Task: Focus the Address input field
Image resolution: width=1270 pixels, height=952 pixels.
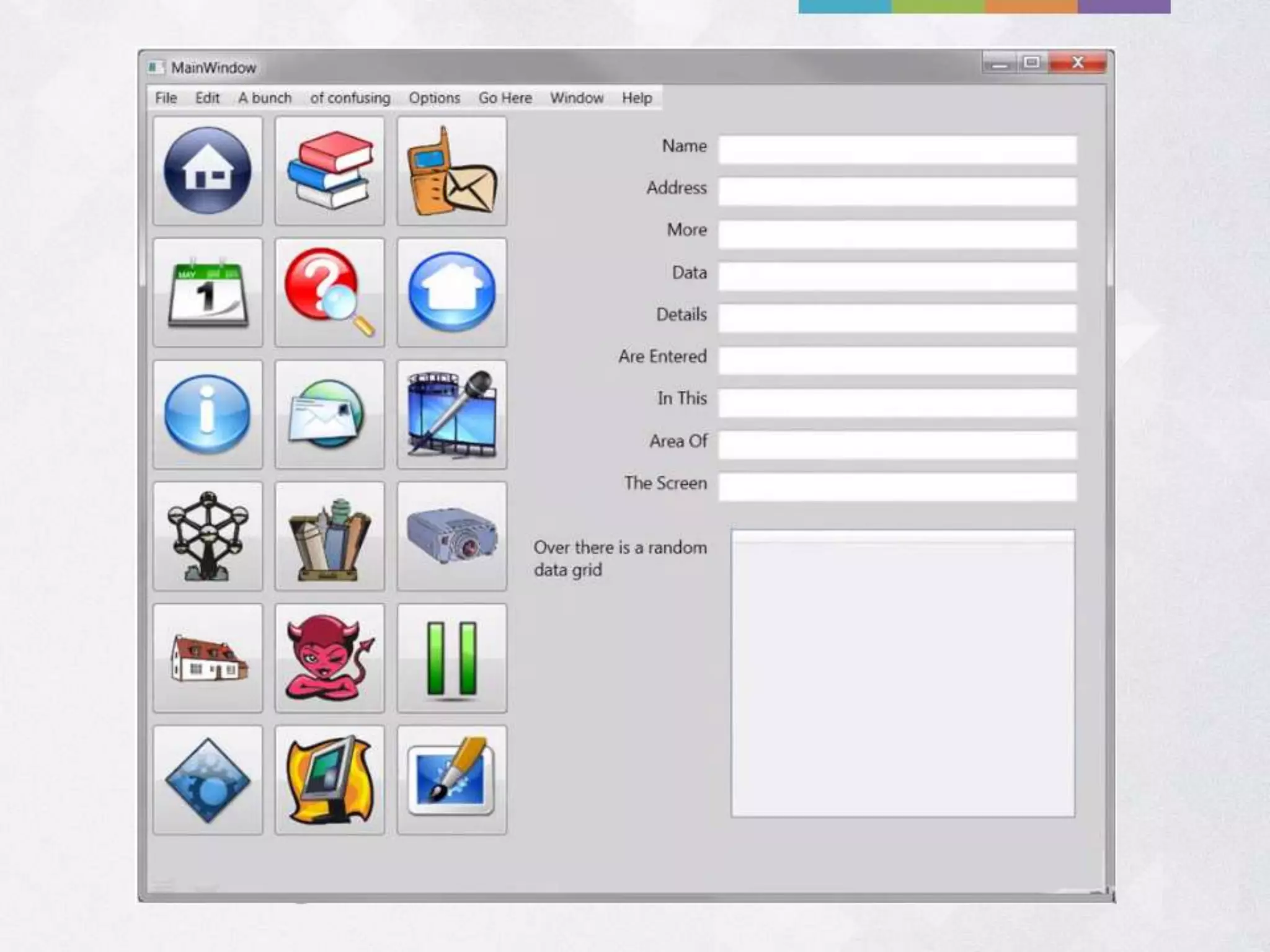Action: coord(897,192)
